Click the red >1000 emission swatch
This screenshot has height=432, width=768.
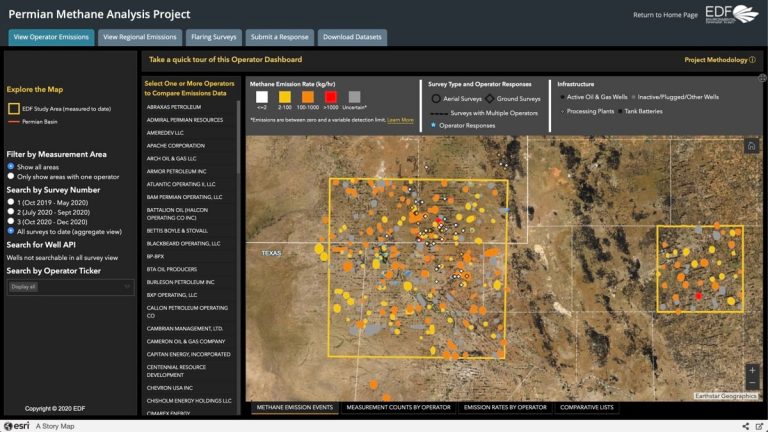click(x=331, y=96)
